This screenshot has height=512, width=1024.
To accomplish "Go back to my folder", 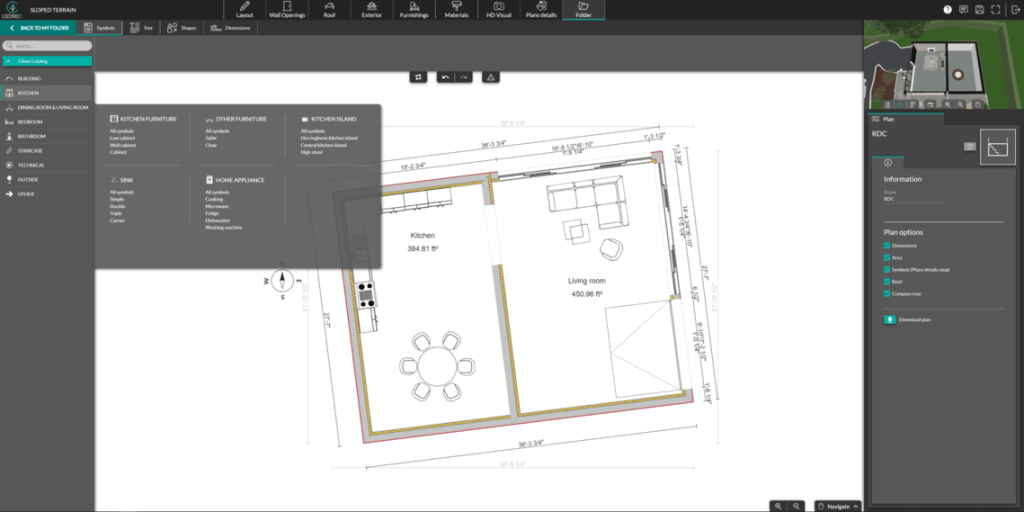I will click(x=39, y=28).
